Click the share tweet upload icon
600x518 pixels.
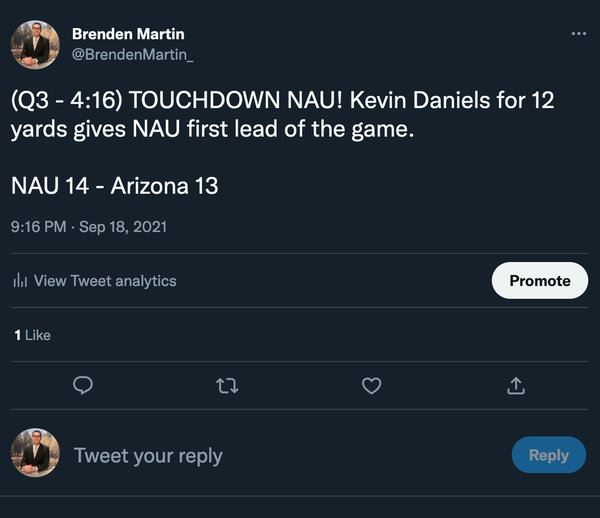tap(516, 385)
